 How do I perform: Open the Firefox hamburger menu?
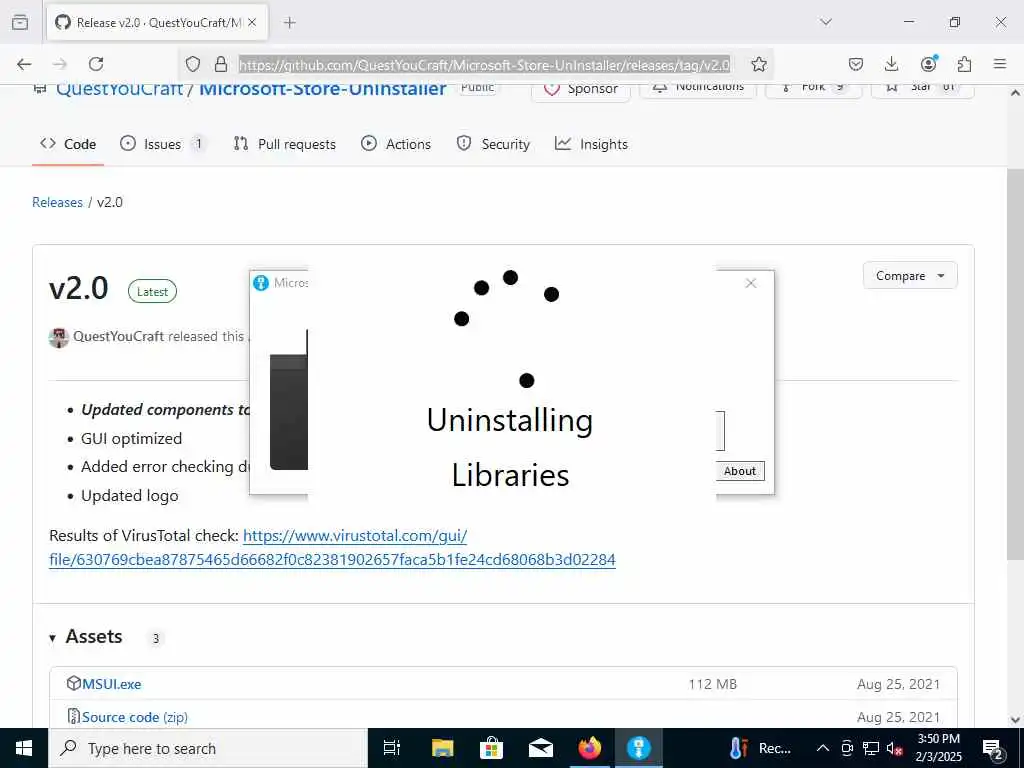[1000, 64]
